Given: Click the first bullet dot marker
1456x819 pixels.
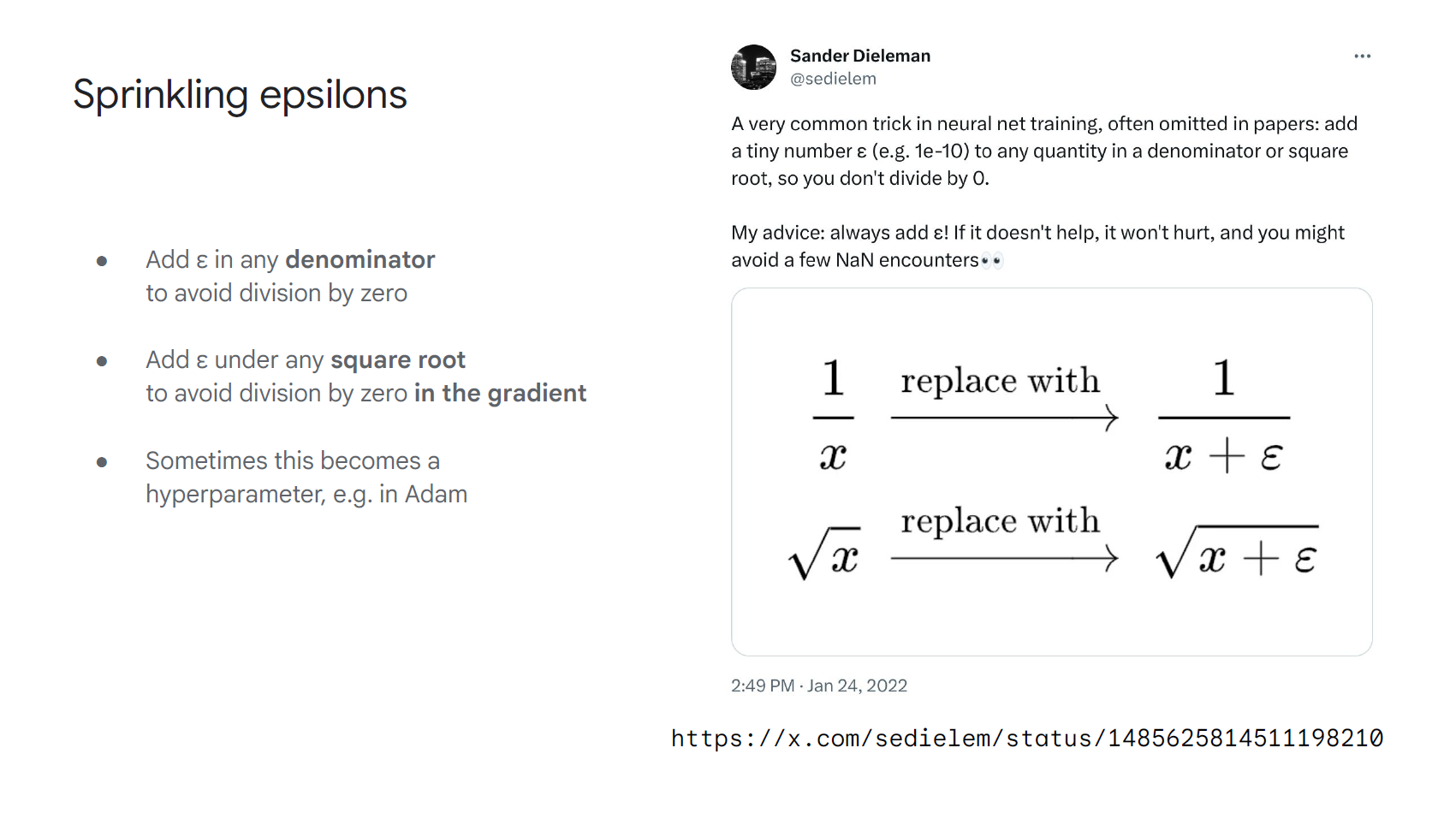Looking at the screenshot, I should (102, 261).
